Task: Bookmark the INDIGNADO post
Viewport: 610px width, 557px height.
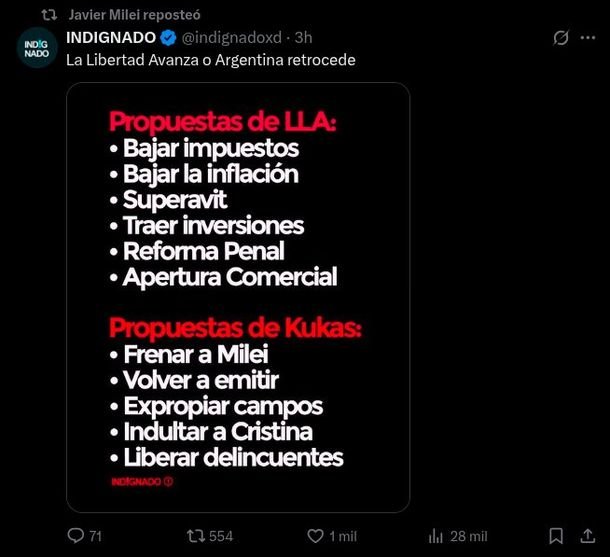Action: pos(557,536)
